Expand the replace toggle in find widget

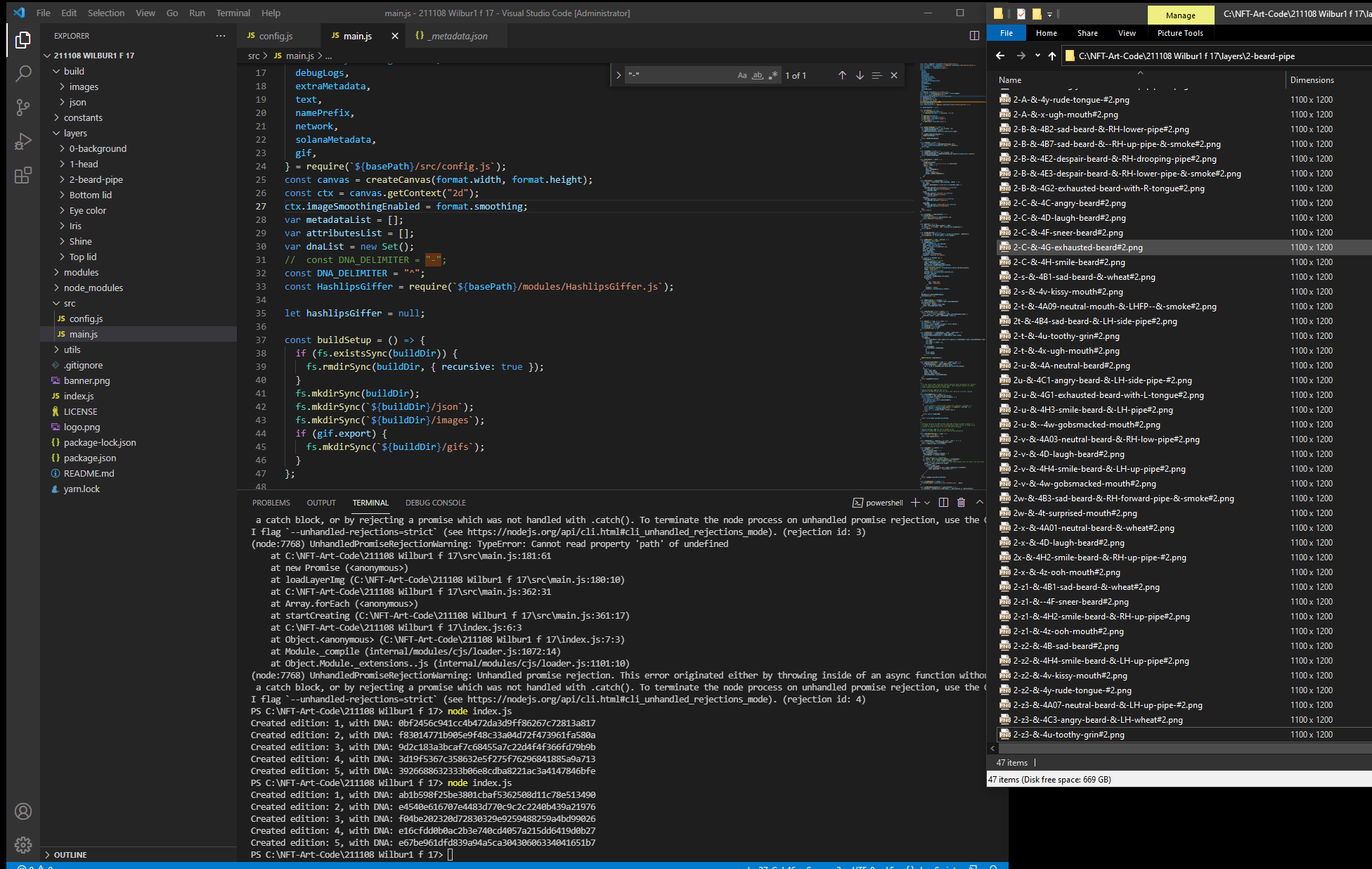click(619, 75)
